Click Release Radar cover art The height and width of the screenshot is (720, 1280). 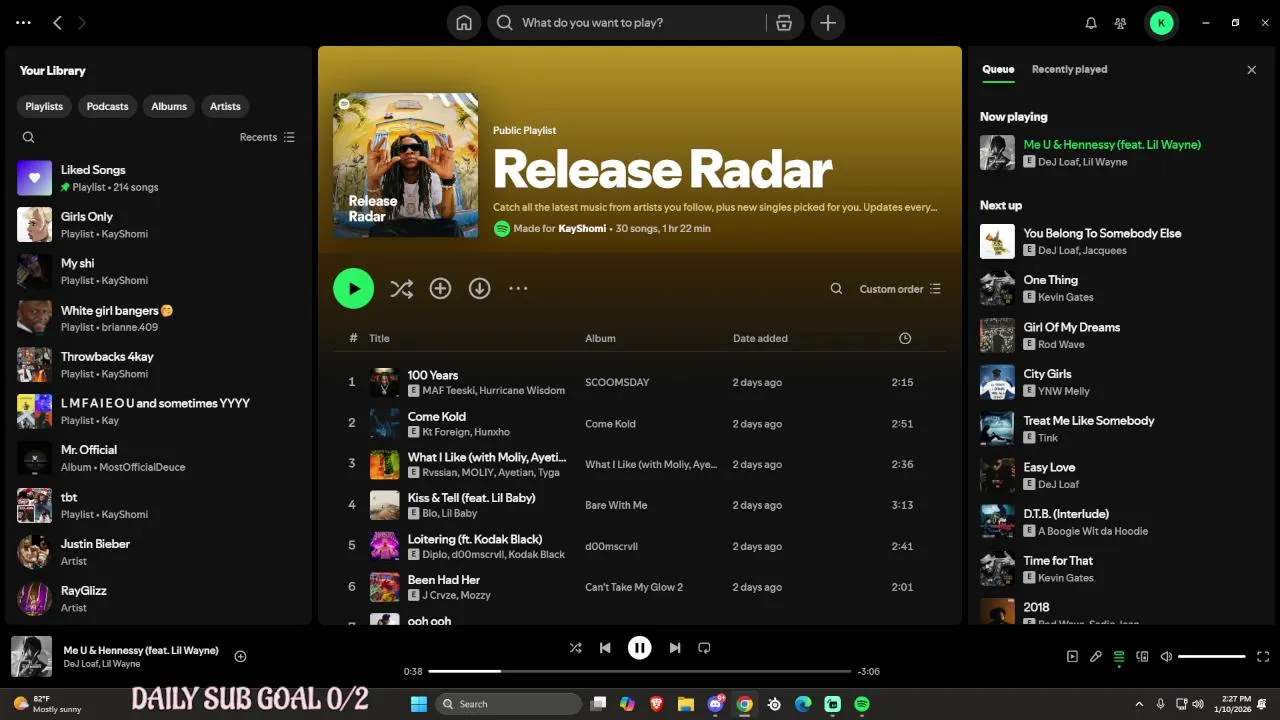click(x=405, y=165)
